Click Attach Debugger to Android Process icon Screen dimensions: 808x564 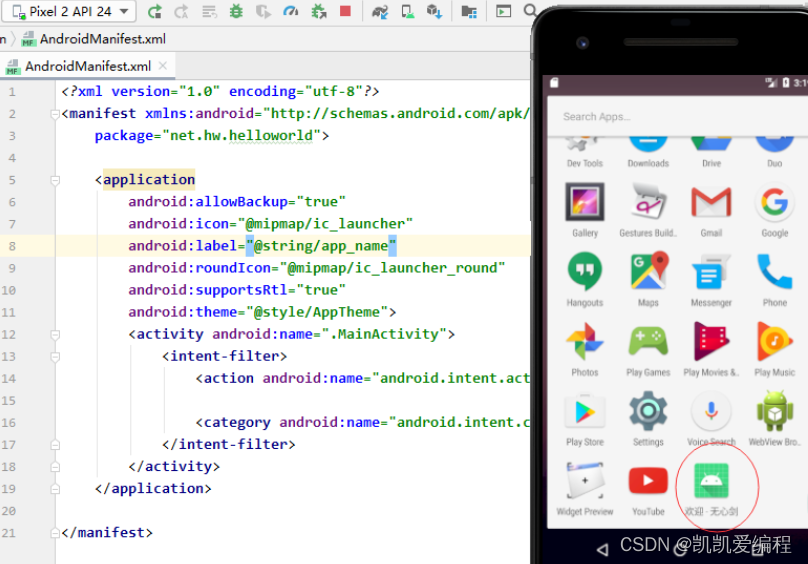tap(318, 11)
